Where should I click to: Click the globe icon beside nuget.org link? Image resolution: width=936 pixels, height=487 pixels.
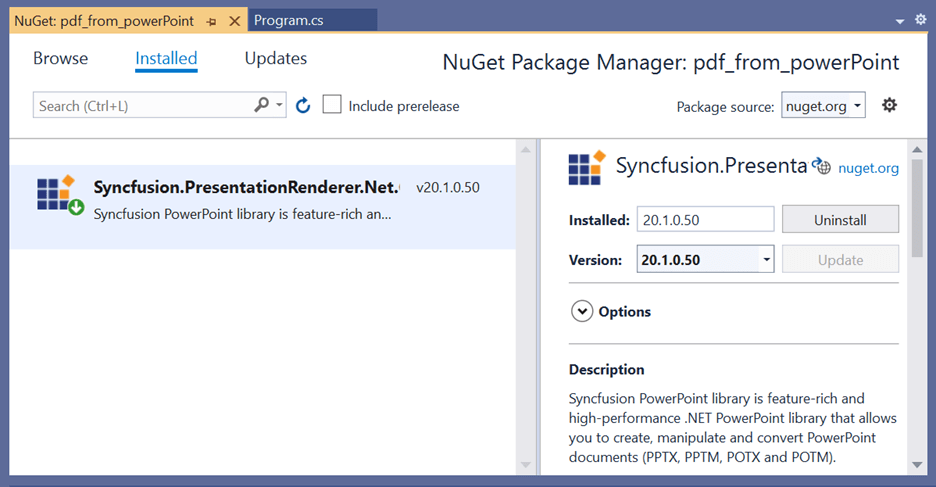point(822,167)
